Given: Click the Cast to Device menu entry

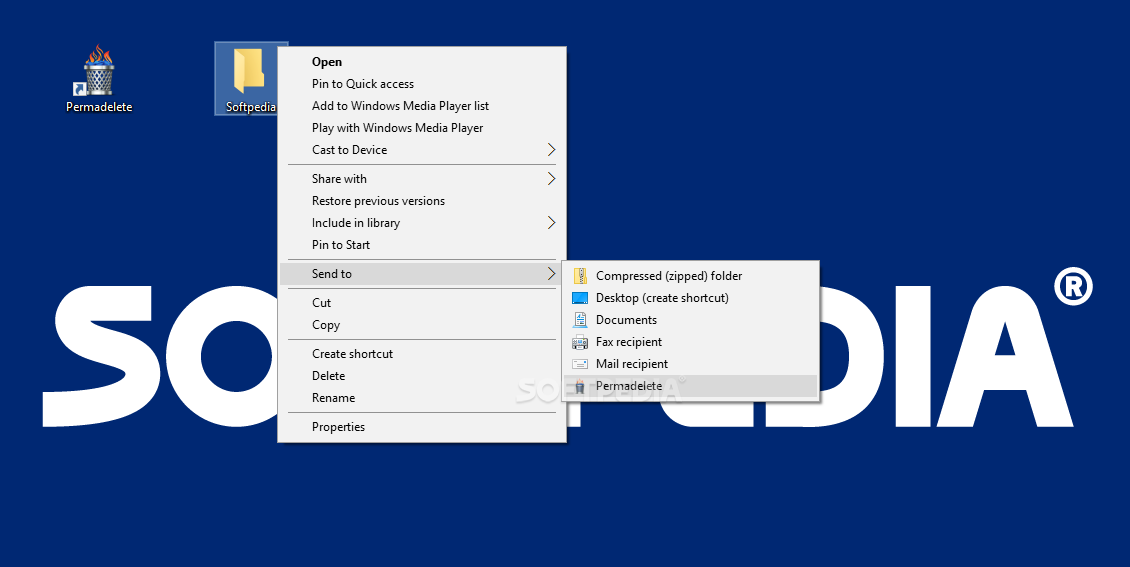Looking at the screenshot, I should pos(422,150).
